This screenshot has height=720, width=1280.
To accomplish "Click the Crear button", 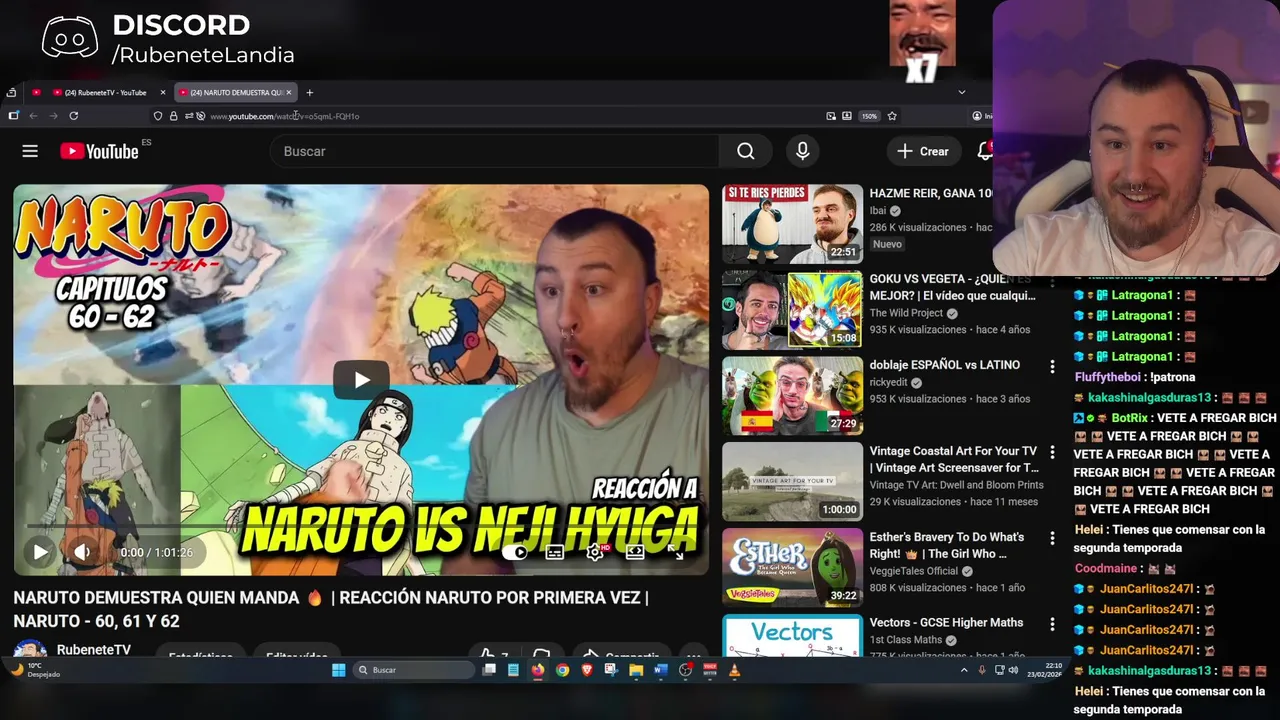I will pyautogui.click(x=923, y=151).
